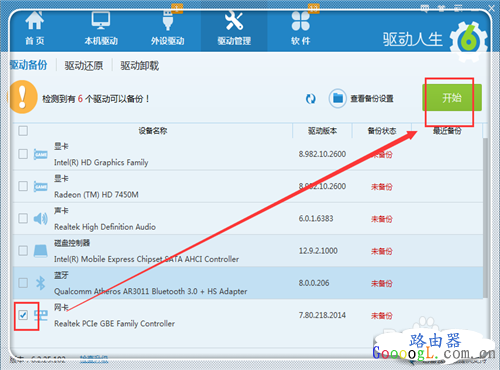
Task: Click the Bluetooth adapter icon
Action: [x=41, y=283]
